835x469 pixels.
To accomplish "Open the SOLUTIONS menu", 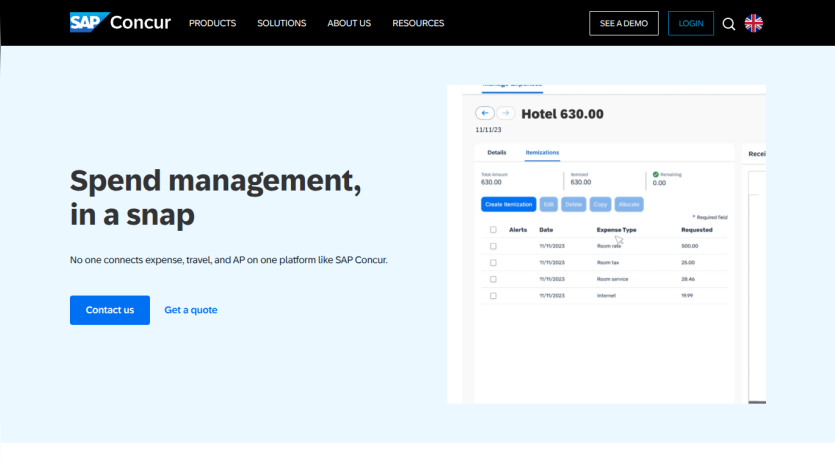I will (x=282, y=23).
